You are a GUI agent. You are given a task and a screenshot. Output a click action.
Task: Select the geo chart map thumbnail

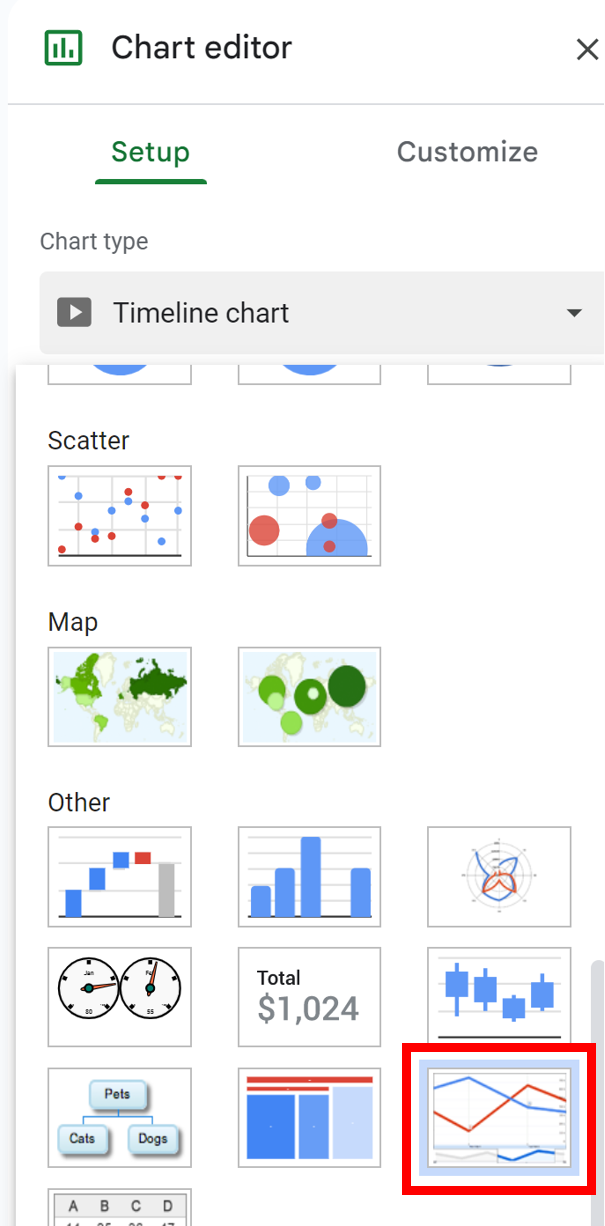tap(120, 697)
